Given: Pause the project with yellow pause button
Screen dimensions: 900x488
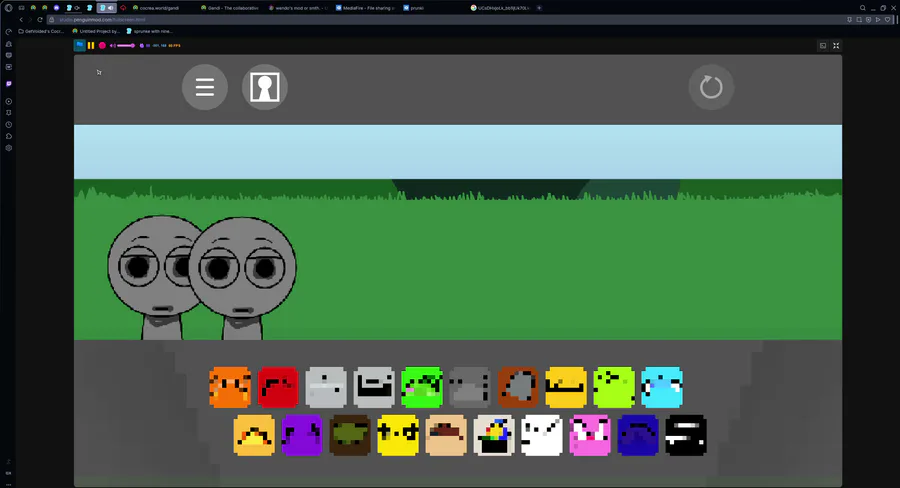Looking at the screenshot, I should point(91,45).
